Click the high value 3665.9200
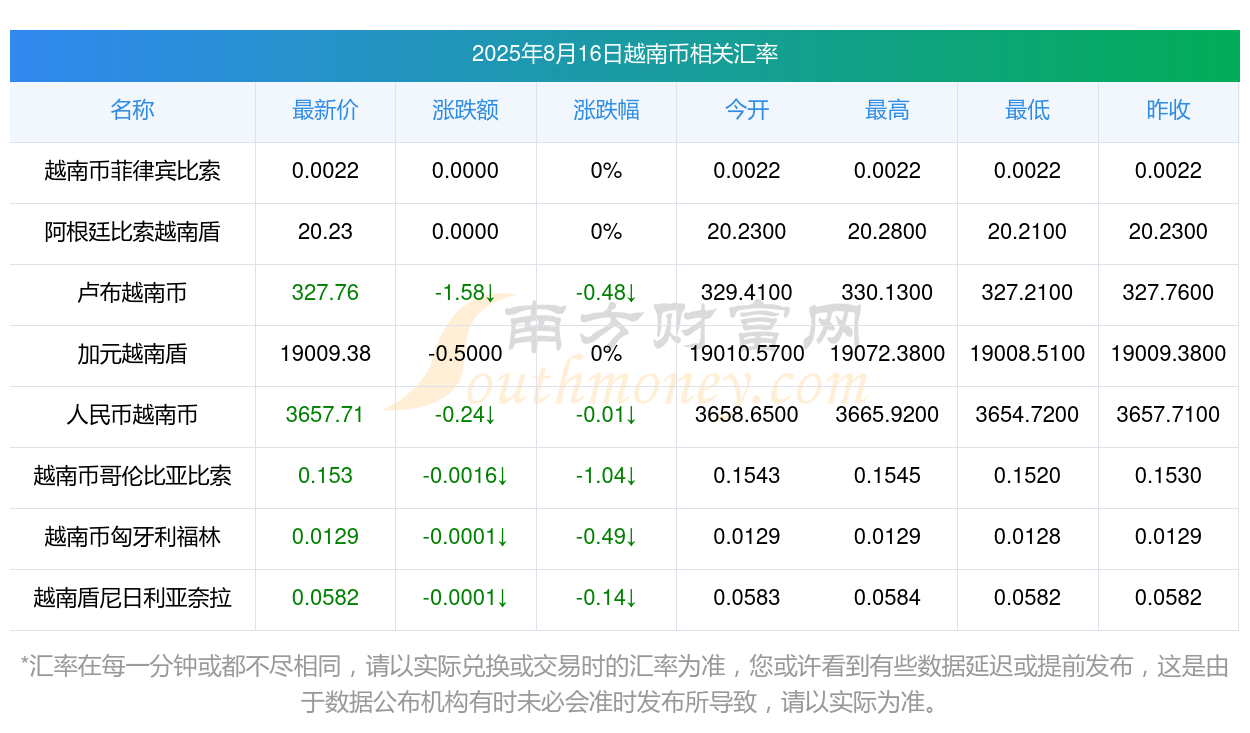The height and width of the screenshot is (733, 1250). tap(887, 415)
